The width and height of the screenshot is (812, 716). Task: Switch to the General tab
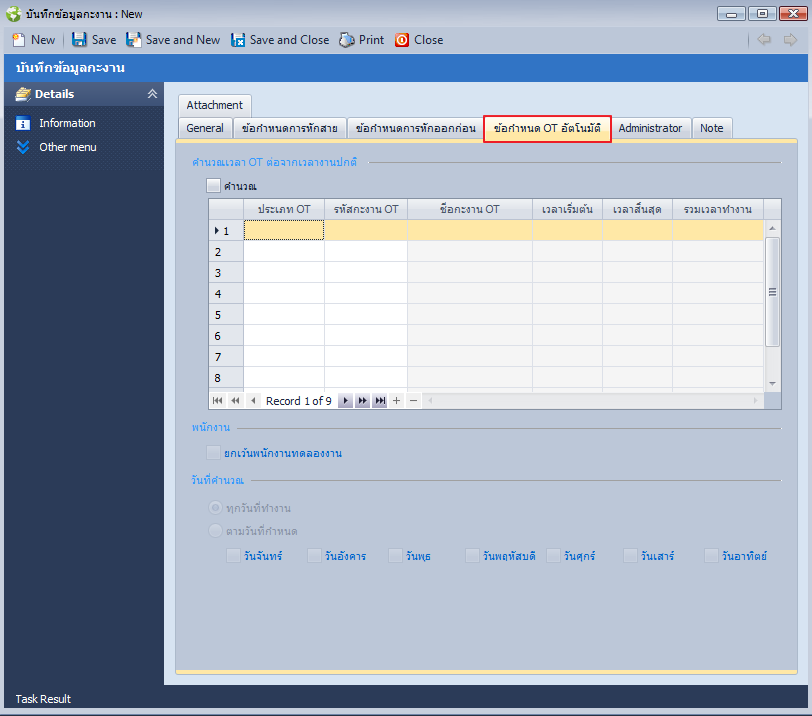tap(205, 128)
